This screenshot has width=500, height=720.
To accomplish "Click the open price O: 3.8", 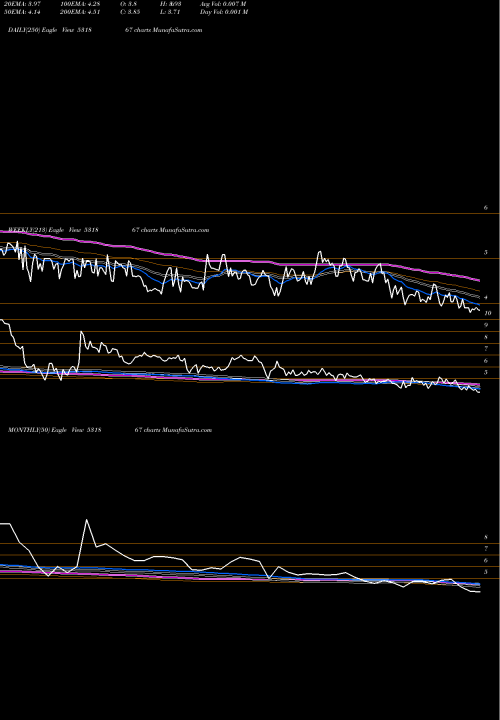I will coord(129,4).
